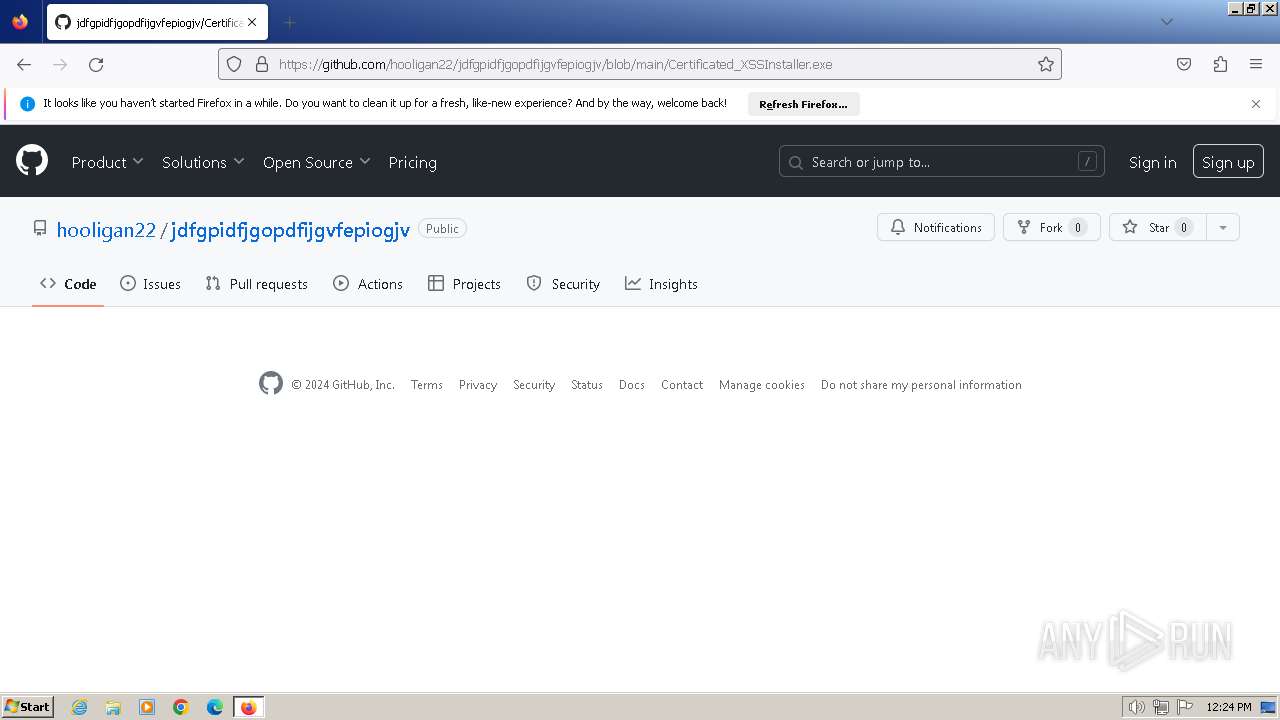This screenshot has height=720, width=1280.
Task: Go back with the browser back arrow
Action: (x=24, y=64)
